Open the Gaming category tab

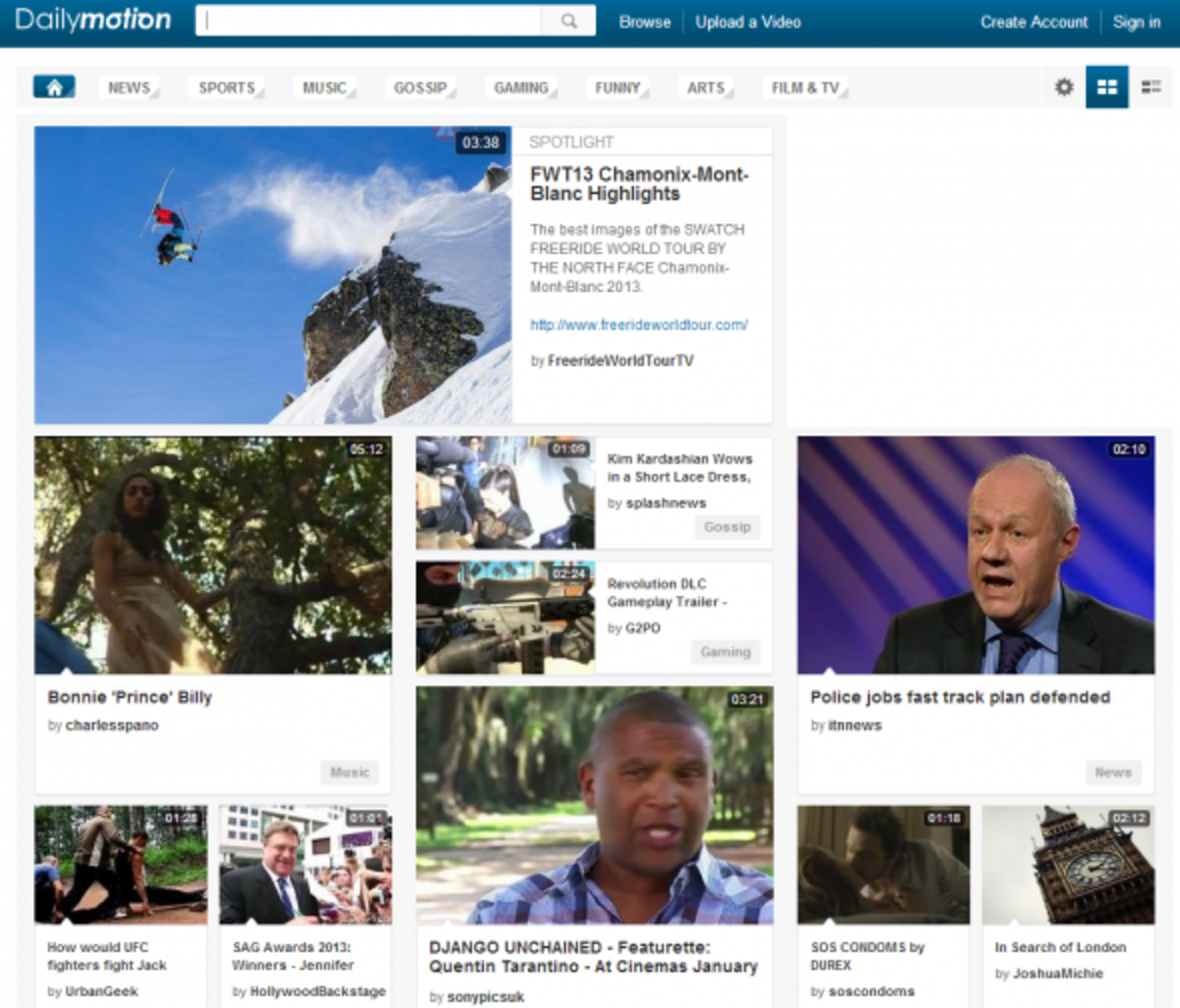pos(522,88)
